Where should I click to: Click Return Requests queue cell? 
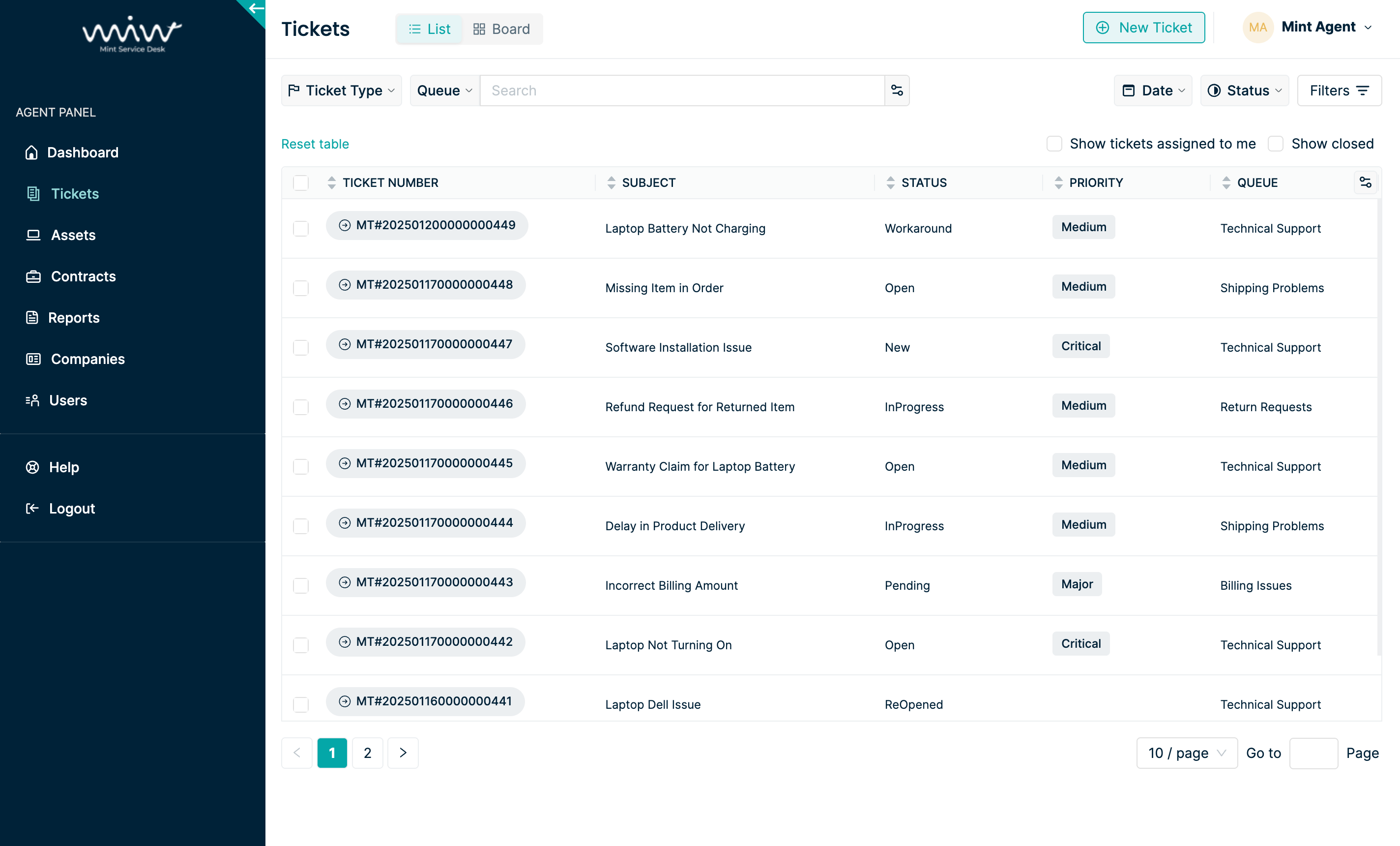click(1266, 407)
